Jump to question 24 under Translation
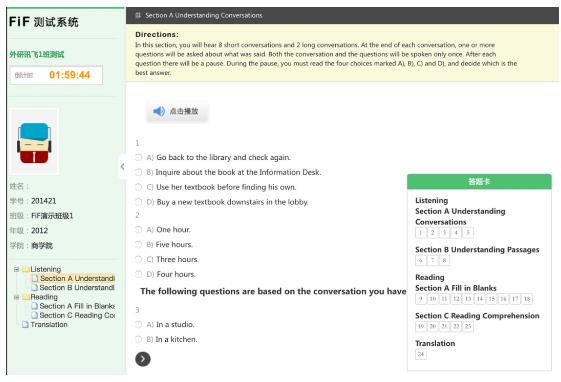Image resolution: width=561 pixels, height=382 pixels. pyautogui.click(x=421, y=354)
